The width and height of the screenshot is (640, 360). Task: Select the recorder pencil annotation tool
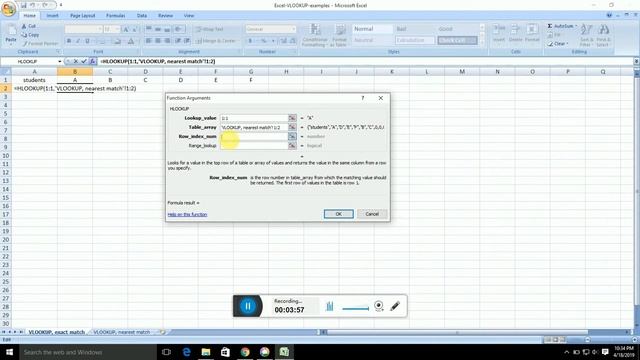tap(395, 306)
